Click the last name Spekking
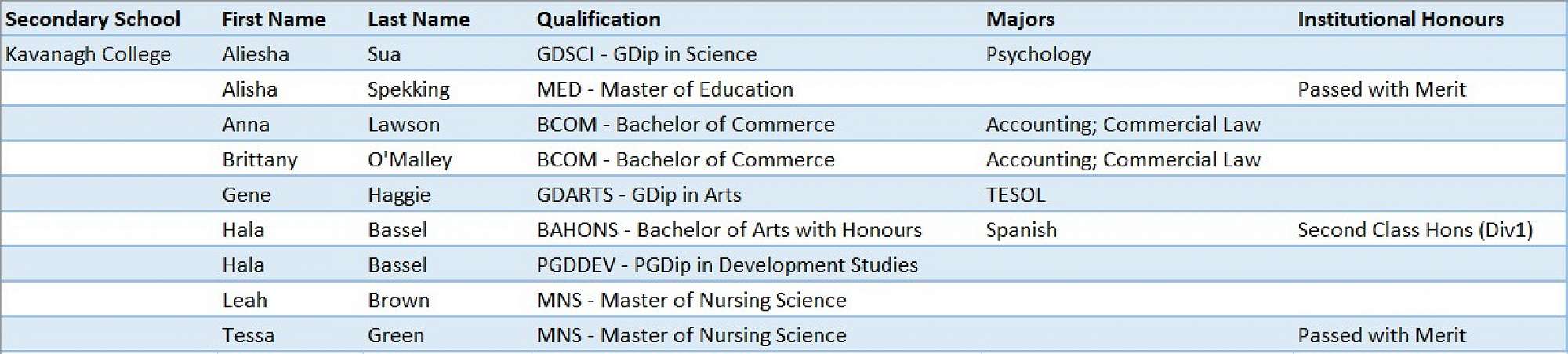This screenshot has width=1568, height=354. 408,89
